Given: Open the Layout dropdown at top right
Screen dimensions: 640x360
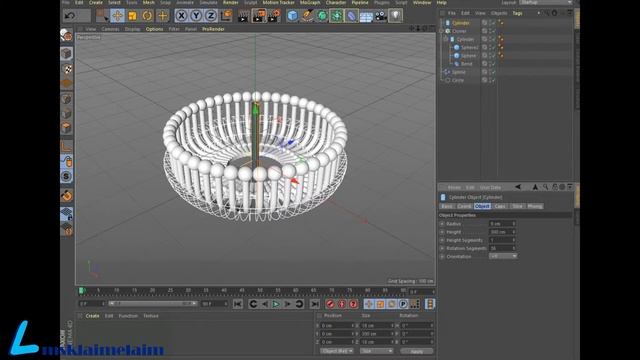Looking at the screenshot, I should click(545, 2).
